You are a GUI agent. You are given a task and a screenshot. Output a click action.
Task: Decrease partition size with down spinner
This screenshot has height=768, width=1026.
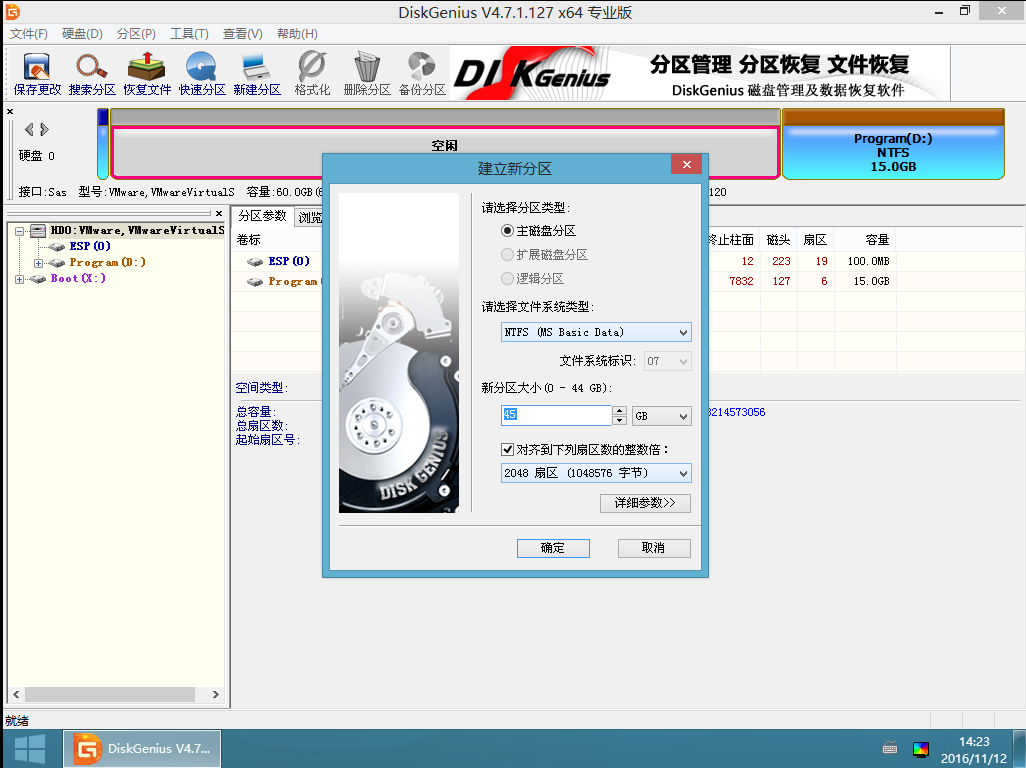(620, 421)
